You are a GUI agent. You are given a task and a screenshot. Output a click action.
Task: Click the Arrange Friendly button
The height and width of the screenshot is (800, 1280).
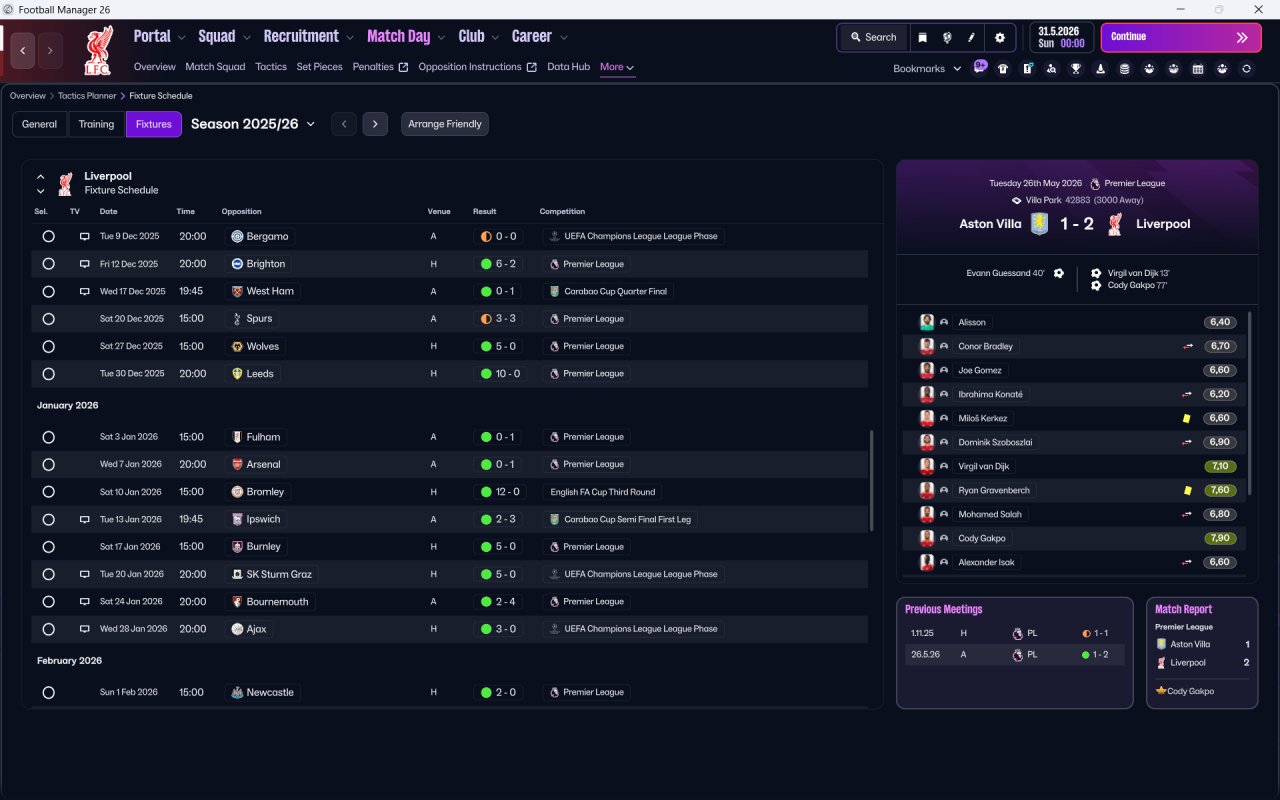pos(445,124)
